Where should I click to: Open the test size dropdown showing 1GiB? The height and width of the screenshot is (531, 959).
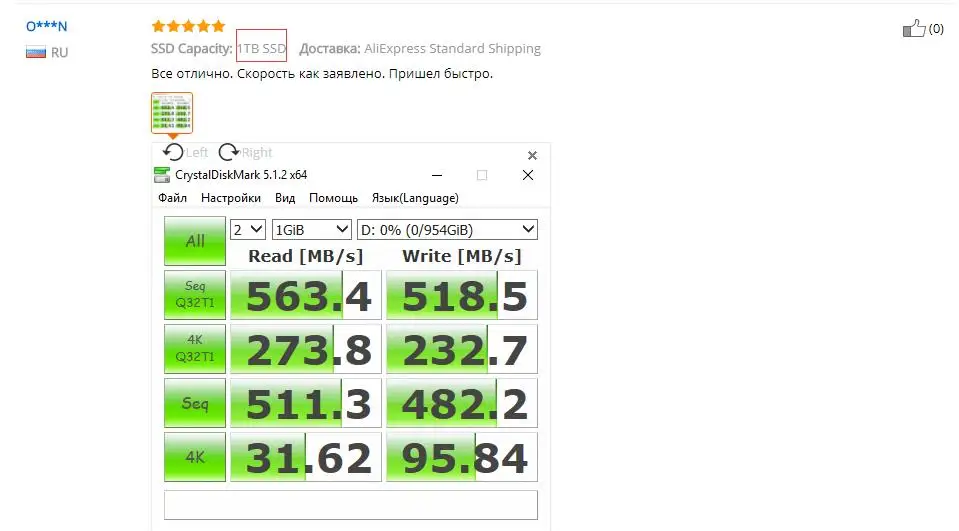tap(312, 230)
